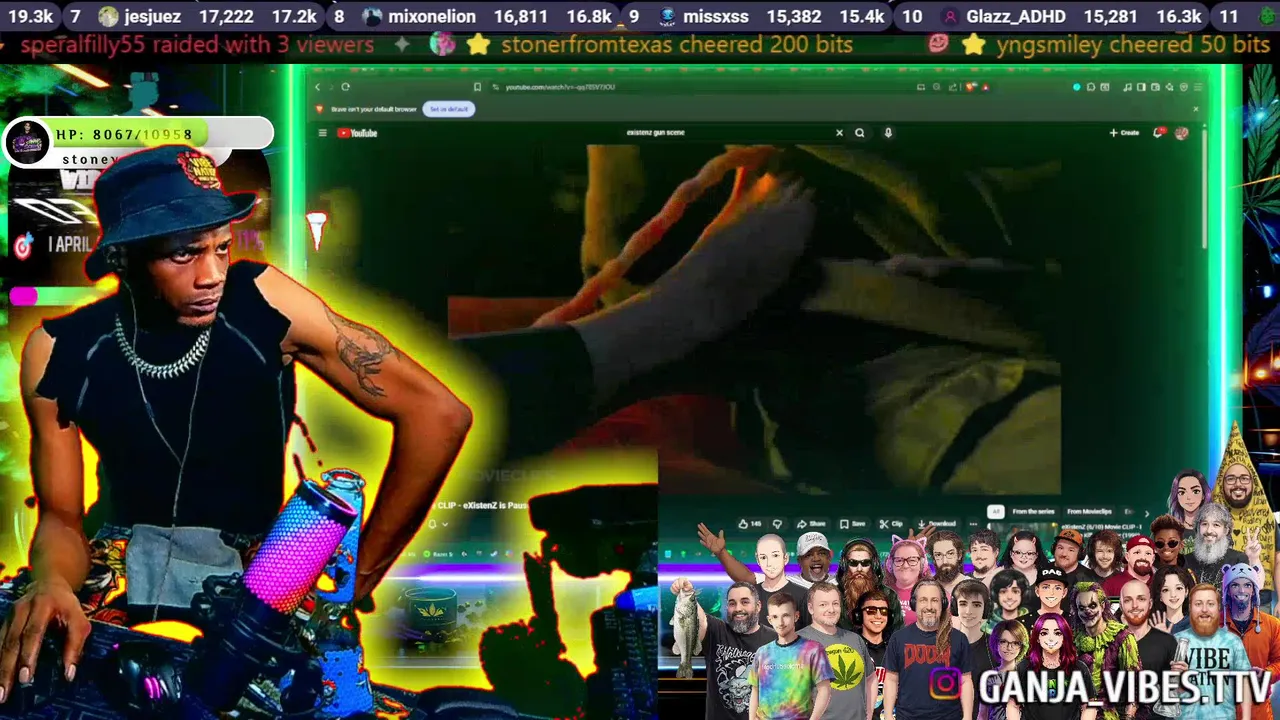Open the Brave browser main menu
Image resolution: width=1280 pixels, height=720 pixels.
(x=1197, y=87)
